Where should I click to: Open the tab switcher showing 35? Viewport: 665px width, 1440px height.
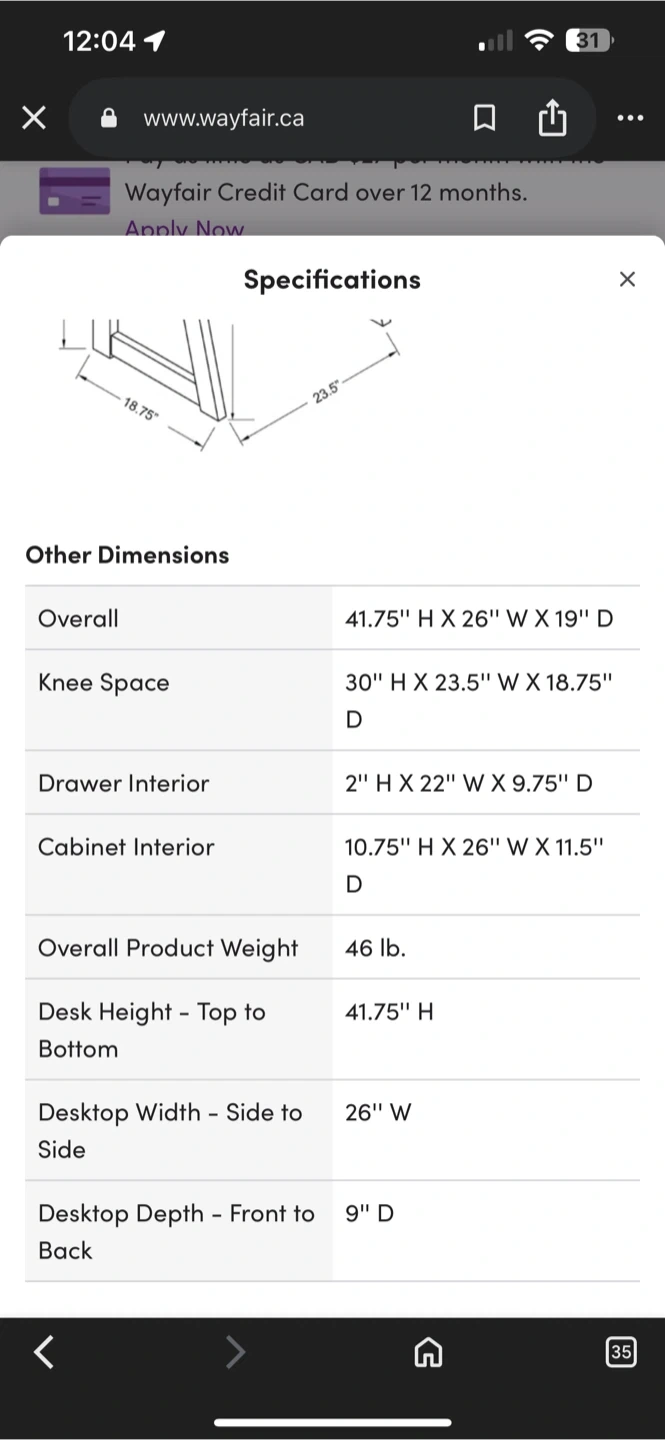[621, 1353]
